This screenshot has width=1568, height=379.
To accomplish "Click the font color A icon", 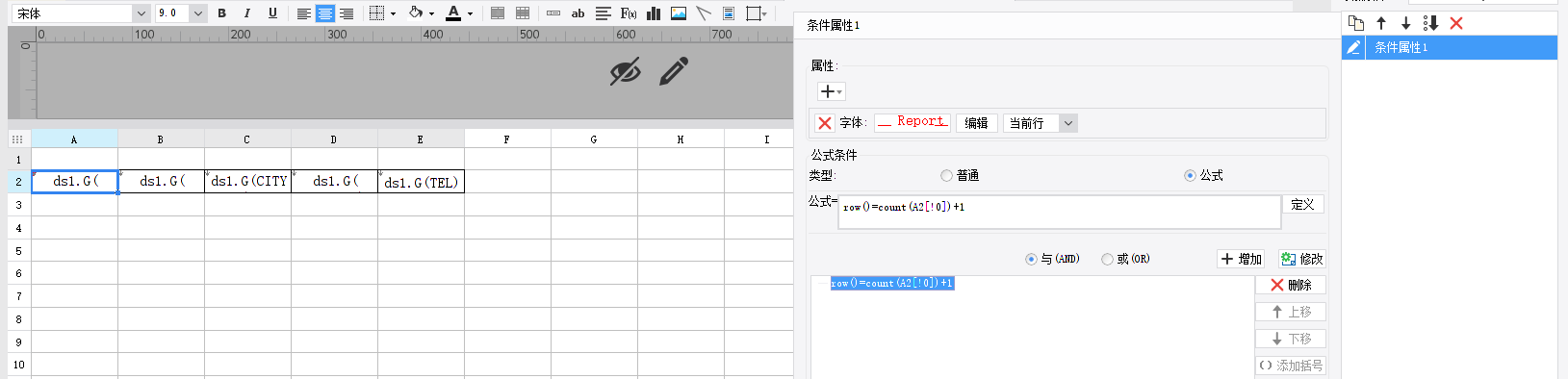I will pos(453,13).
